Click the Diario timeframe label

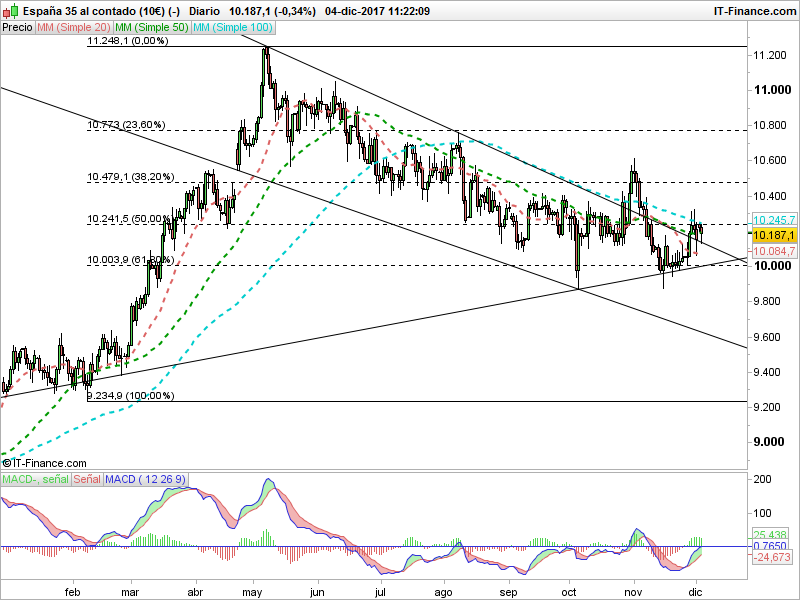click(x=204, y=11)
